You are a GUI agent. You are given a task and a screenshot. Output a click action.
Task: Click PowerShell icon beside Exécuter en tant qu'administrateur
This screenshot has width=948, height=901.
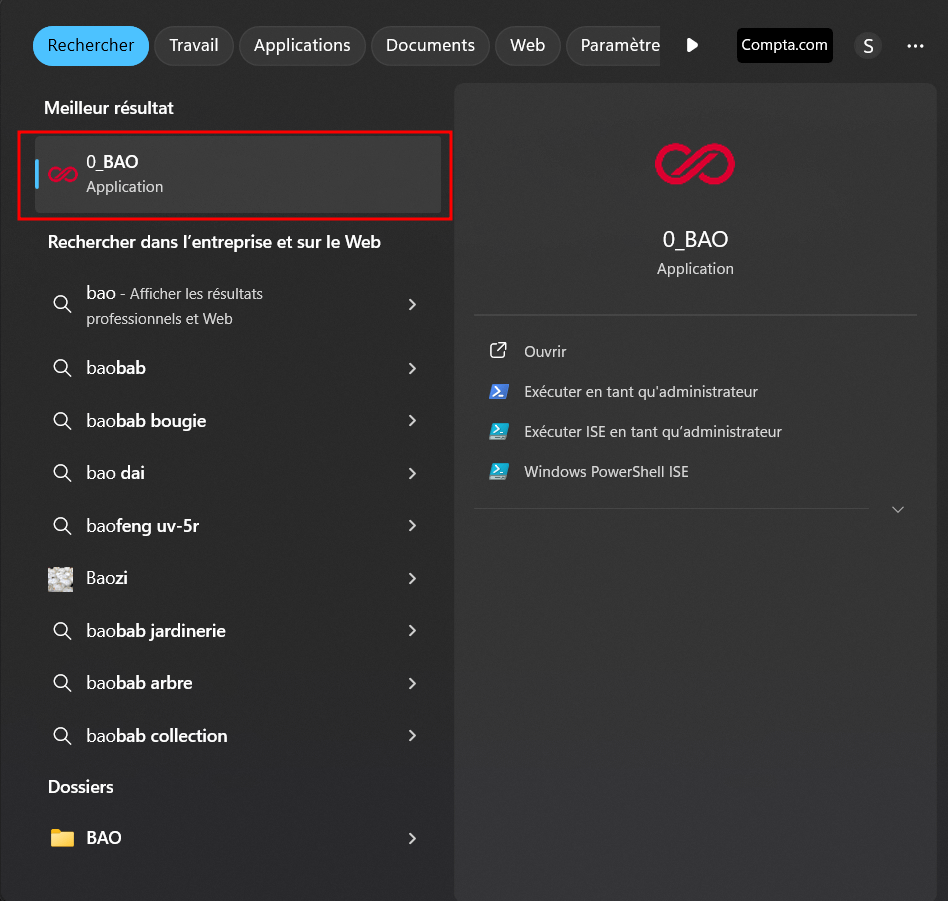click(498, 392)
